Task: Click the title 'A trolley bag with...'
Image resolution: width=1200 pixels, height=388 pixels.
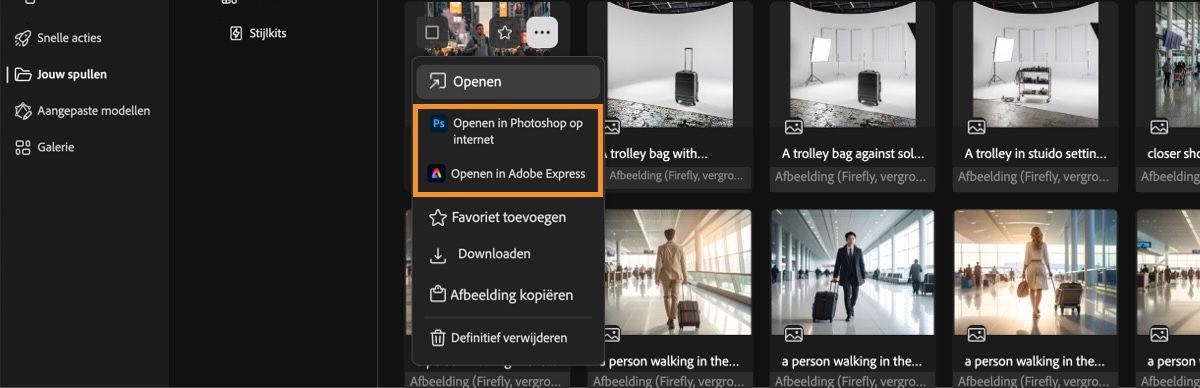Action: point(655,154)
